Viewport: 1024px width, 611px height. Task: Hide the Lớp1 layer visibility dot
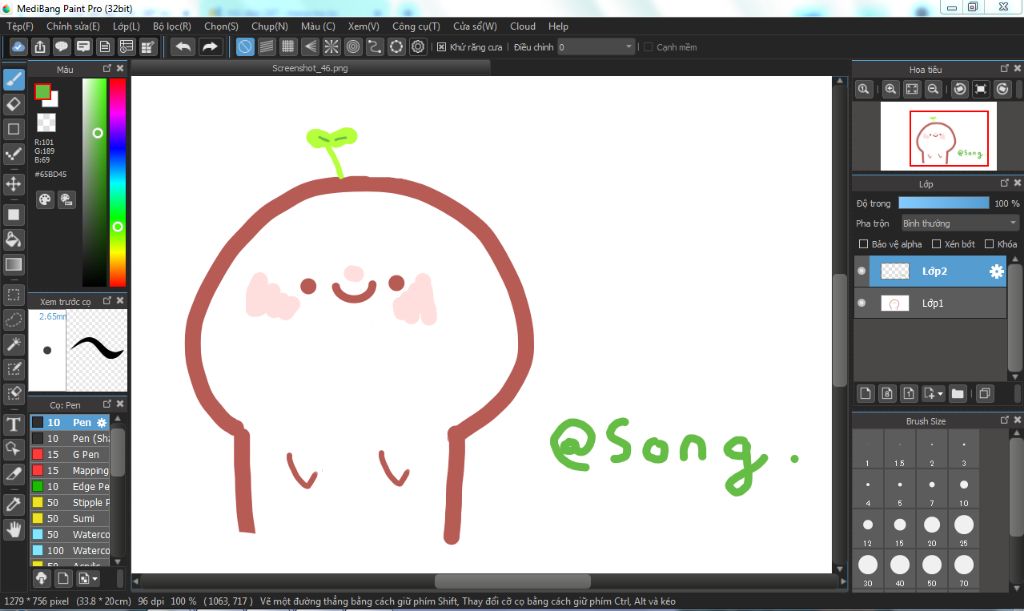pos(861,303)
